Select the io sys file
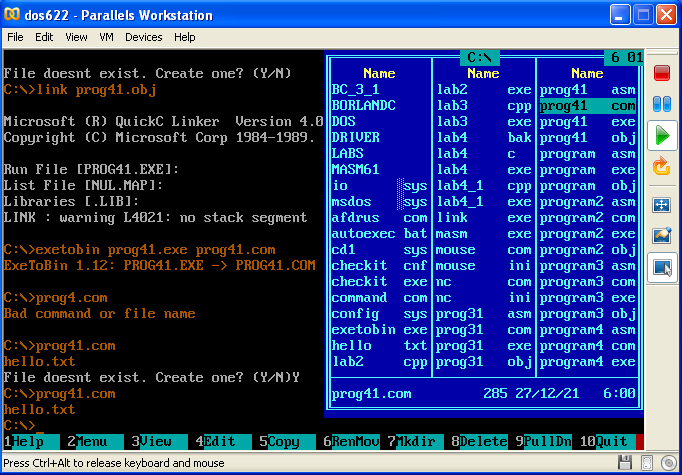682x475 pixels. click(x=381, y=186)
